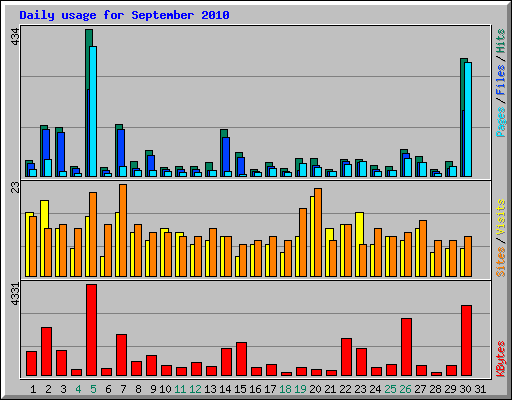Click the cyan 'Pages' legend label
This screenshot has width=512, height=400.
pos(501,122)
